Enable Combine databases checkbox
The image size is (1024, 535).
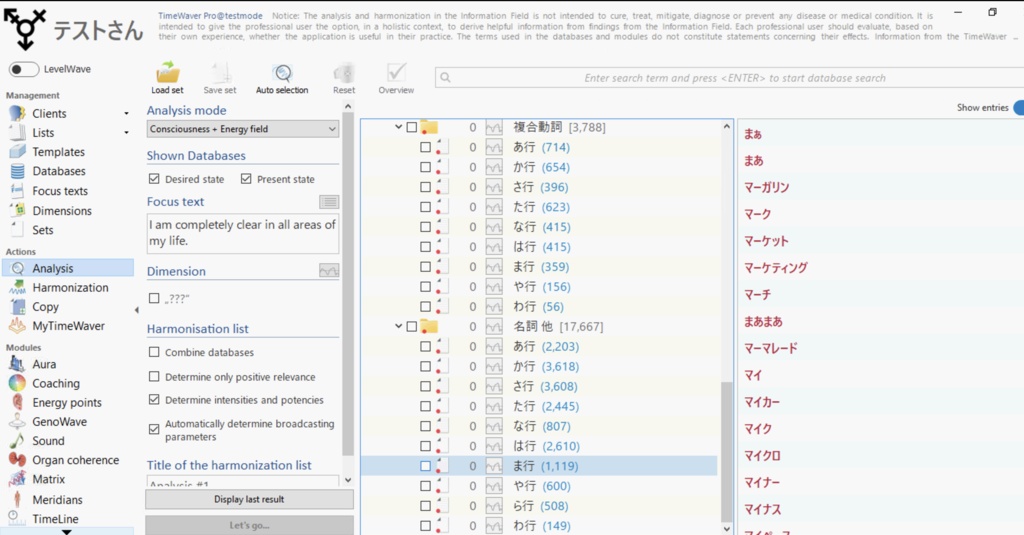pos(154,352)
